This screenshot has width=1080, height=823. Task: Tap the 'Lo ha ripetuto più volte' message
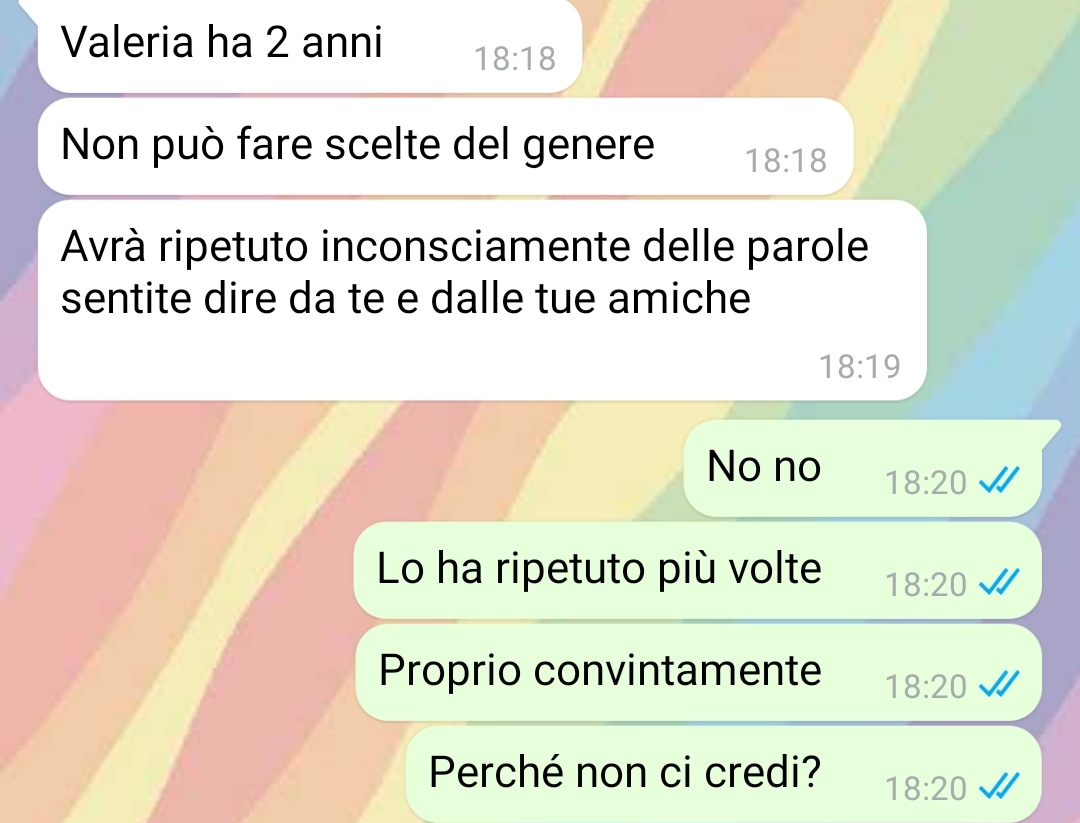(x=697, y=570)
